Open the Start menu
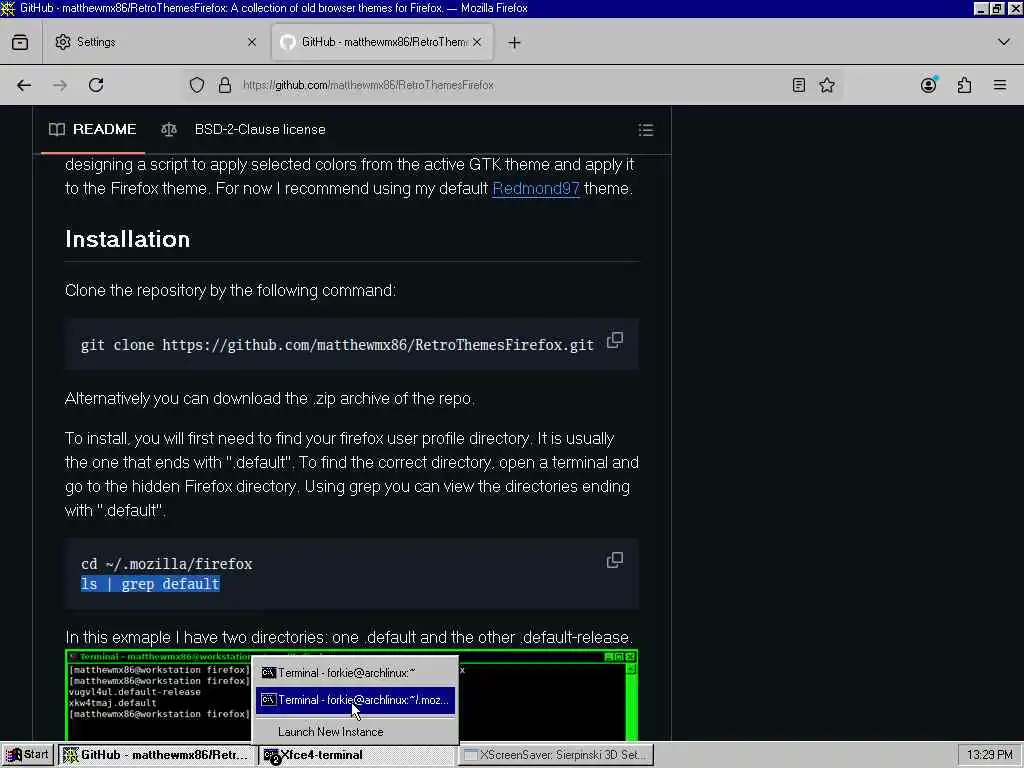The height and width of the screenshot is (768, 1024). click(x=27, y=755)
